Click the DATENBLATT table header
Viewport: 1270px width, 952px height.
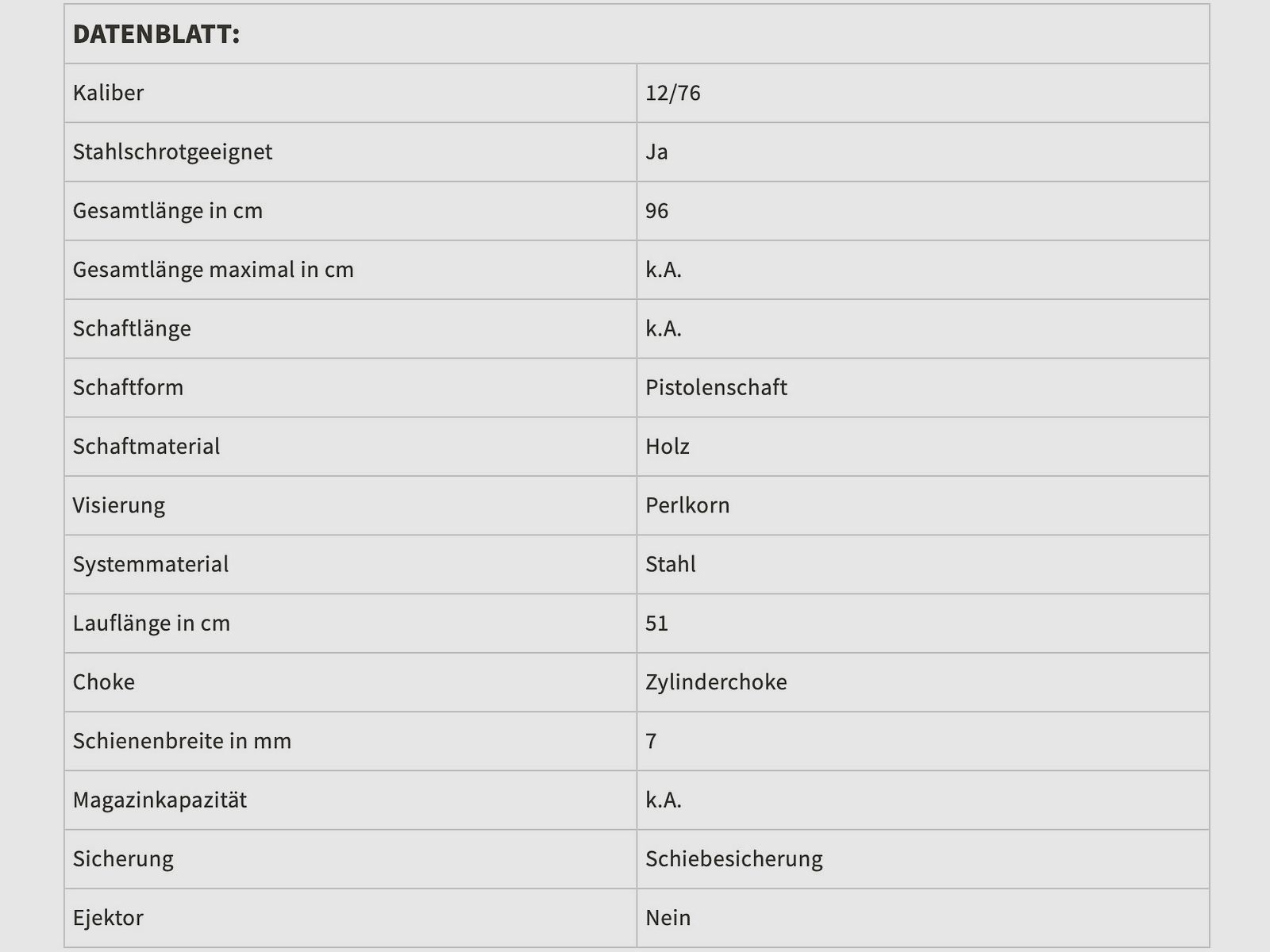(156, 34)
